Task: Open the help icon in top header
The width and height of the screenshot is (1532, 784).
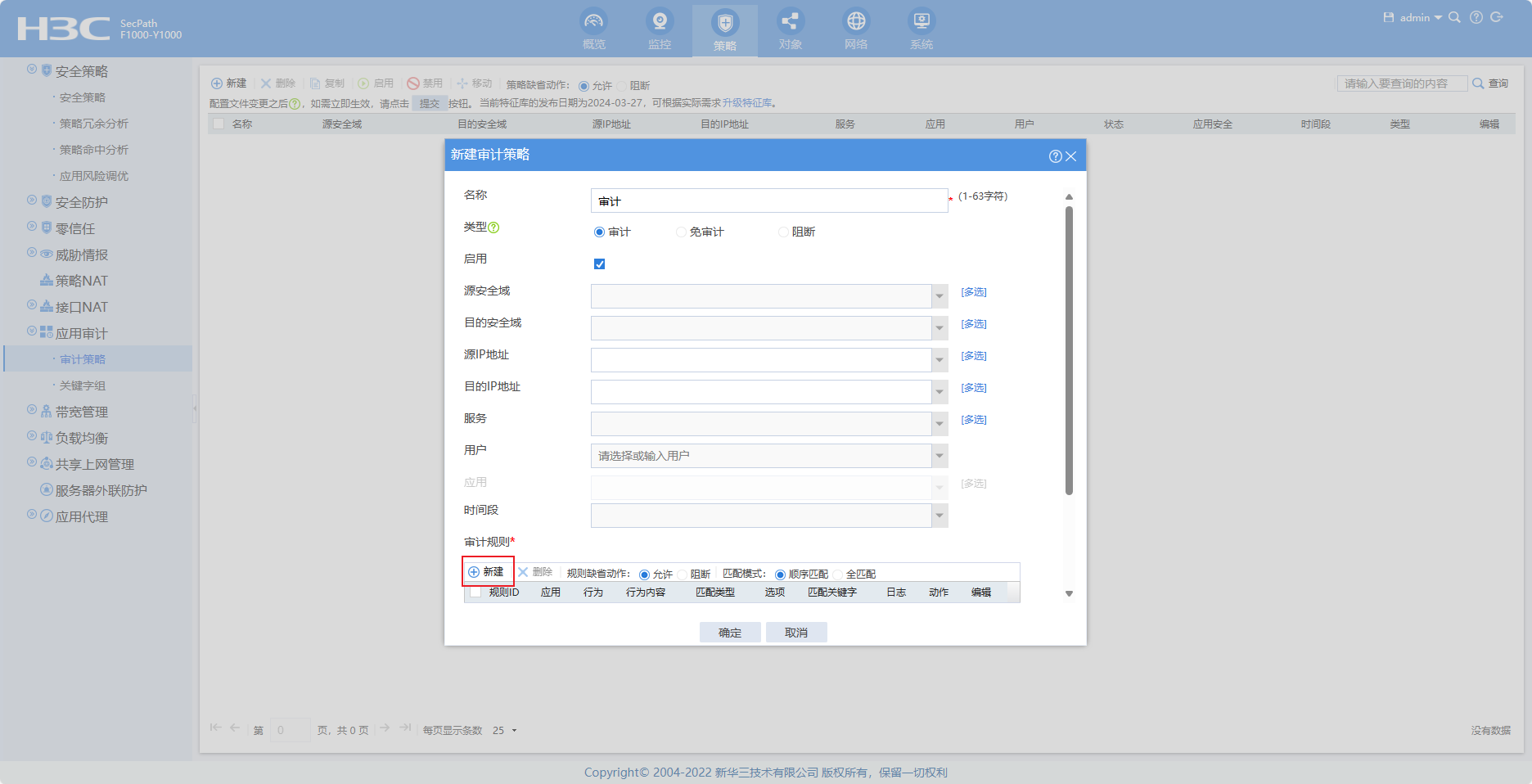Action: click(1476, 17)
